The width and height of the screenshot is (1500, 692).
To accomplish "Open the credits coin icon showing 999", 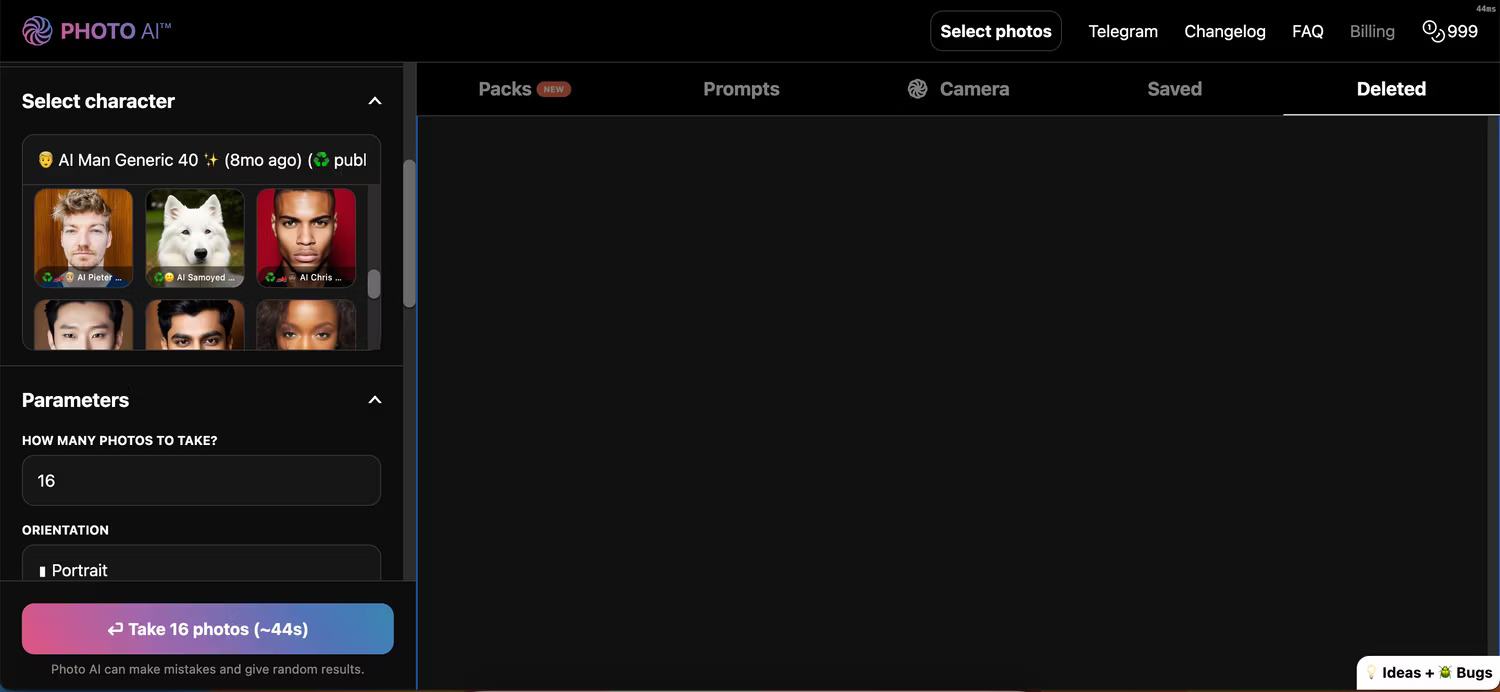I will (x=1433, y=31).
